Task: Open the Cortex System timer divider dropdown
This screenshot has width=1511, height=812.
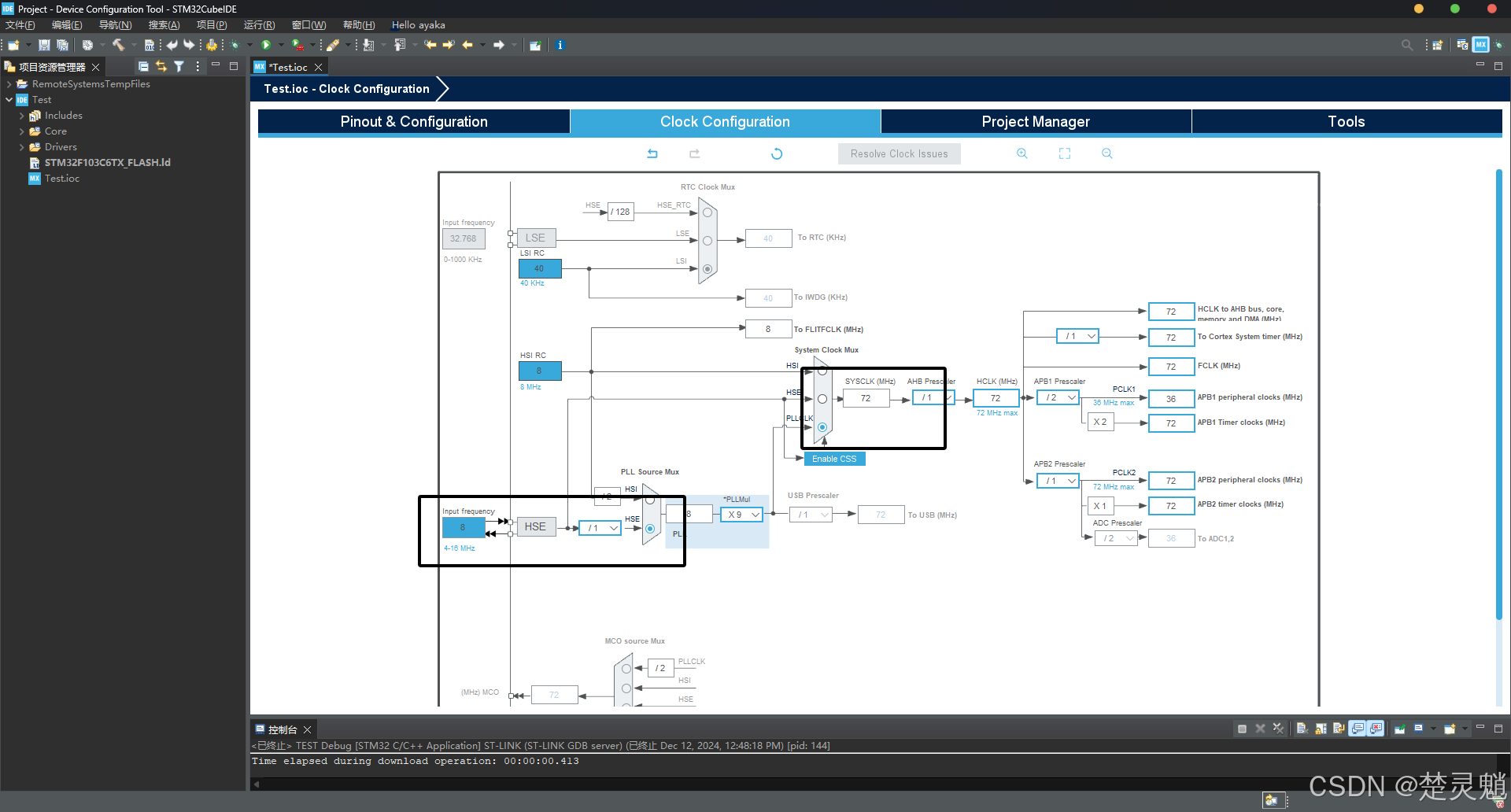Action: coord(1077,336)
